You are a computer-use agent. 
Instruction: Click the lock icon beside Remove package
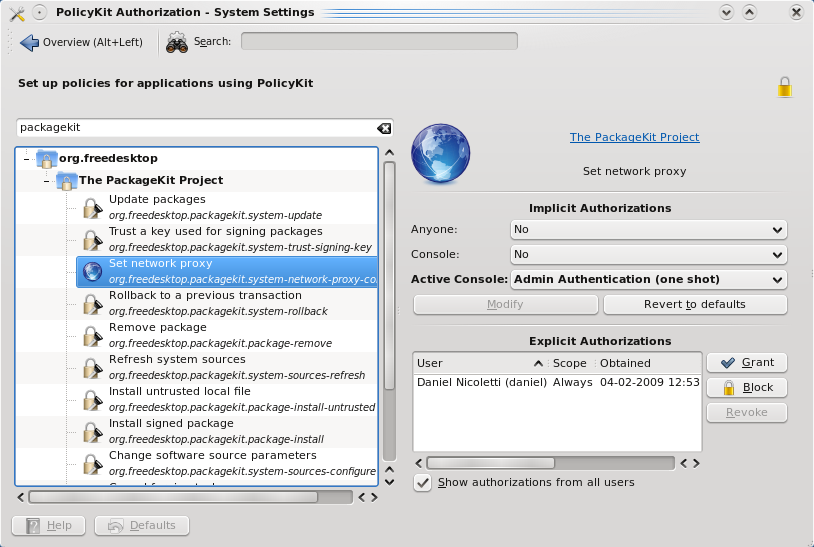93,335
